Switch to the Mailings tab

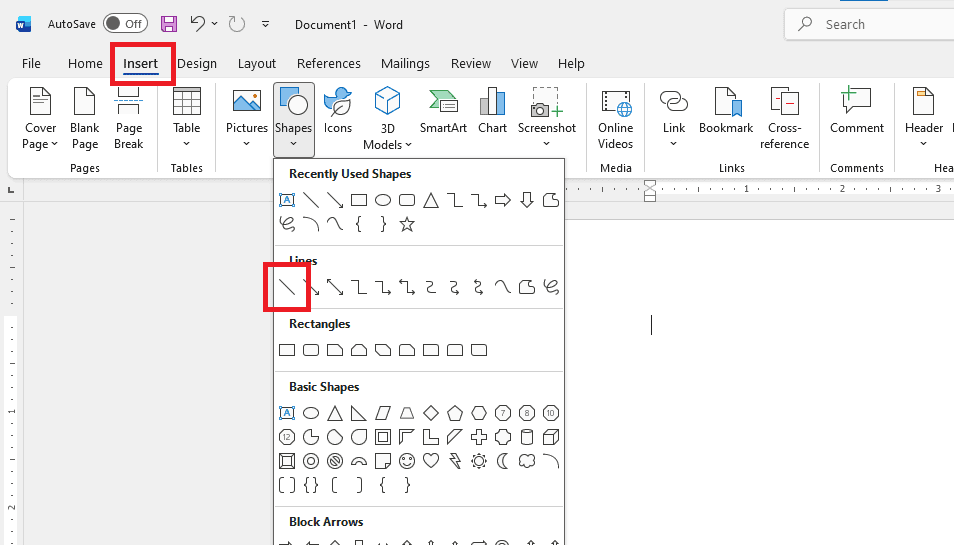[405, 63]
